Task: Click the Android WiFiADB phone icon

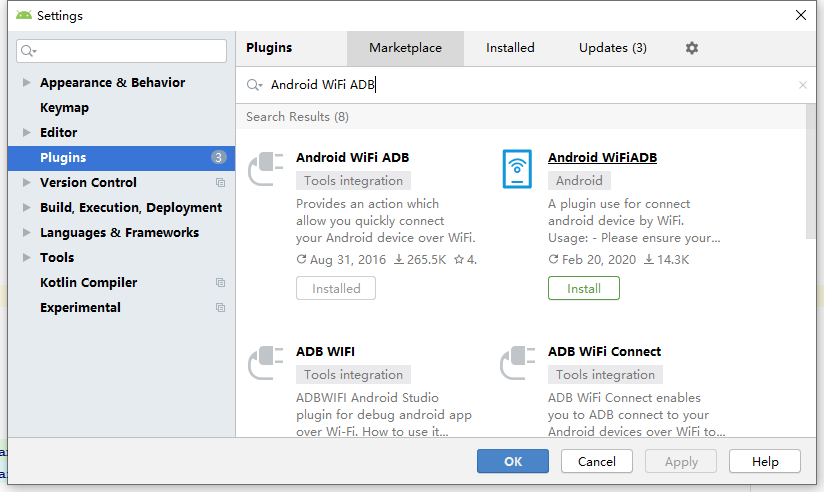Action: click(x=517, y=169)
